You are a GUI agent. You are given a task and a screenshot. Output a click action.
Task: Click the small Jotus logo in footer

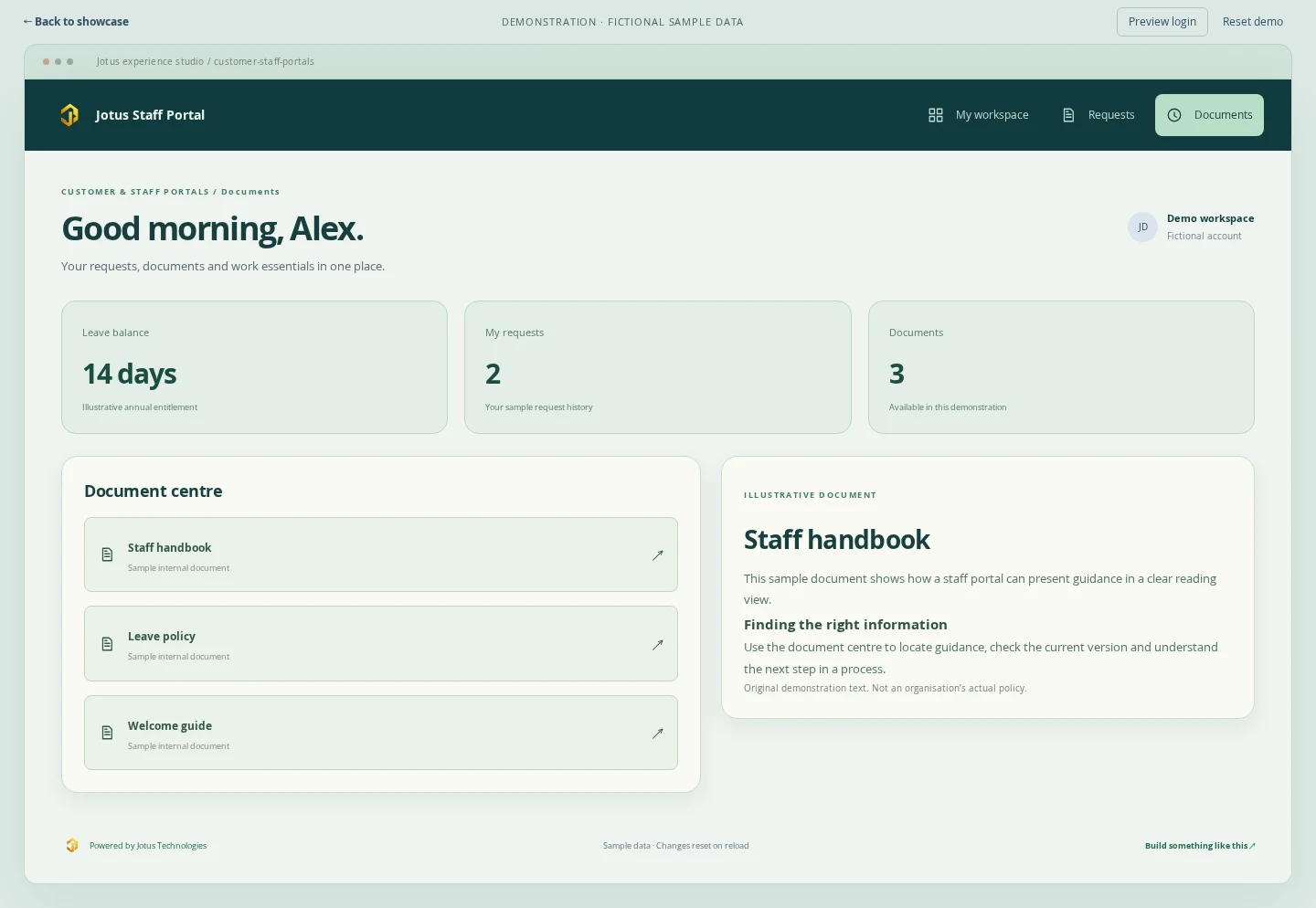click(72, 846)
